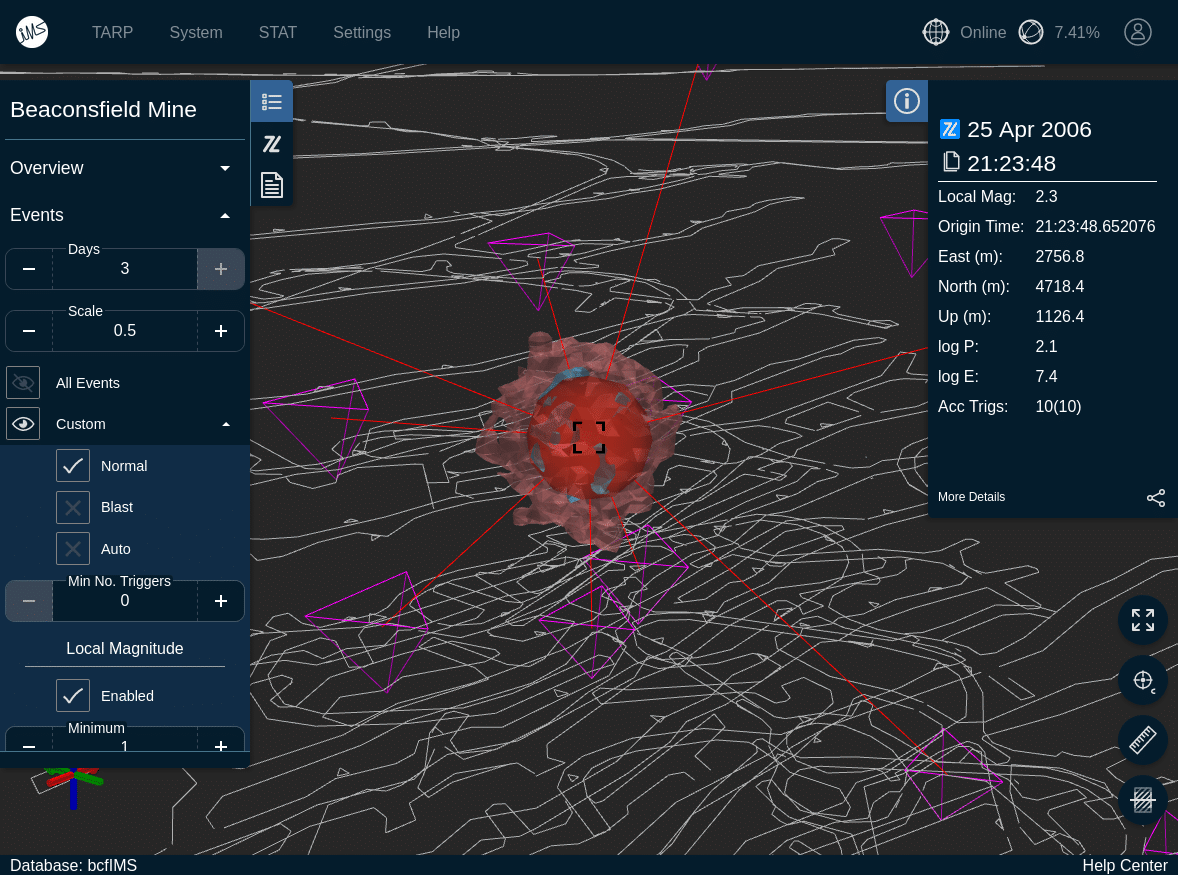Open More Details link
1178x875 pixels.
click(x=971, y=497)
